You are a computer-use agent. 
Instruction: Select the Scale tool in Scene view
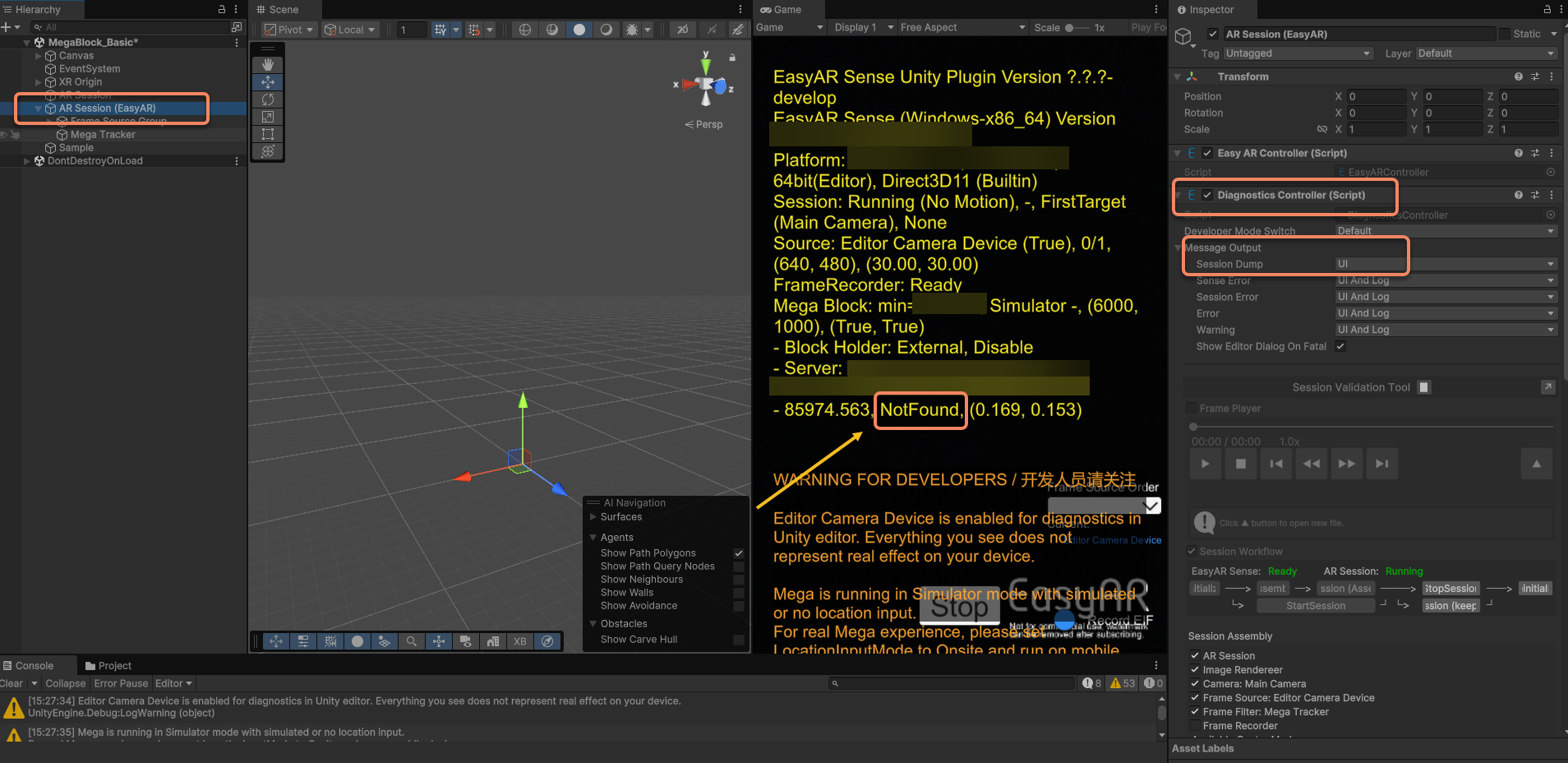click(x=268, y=117)
